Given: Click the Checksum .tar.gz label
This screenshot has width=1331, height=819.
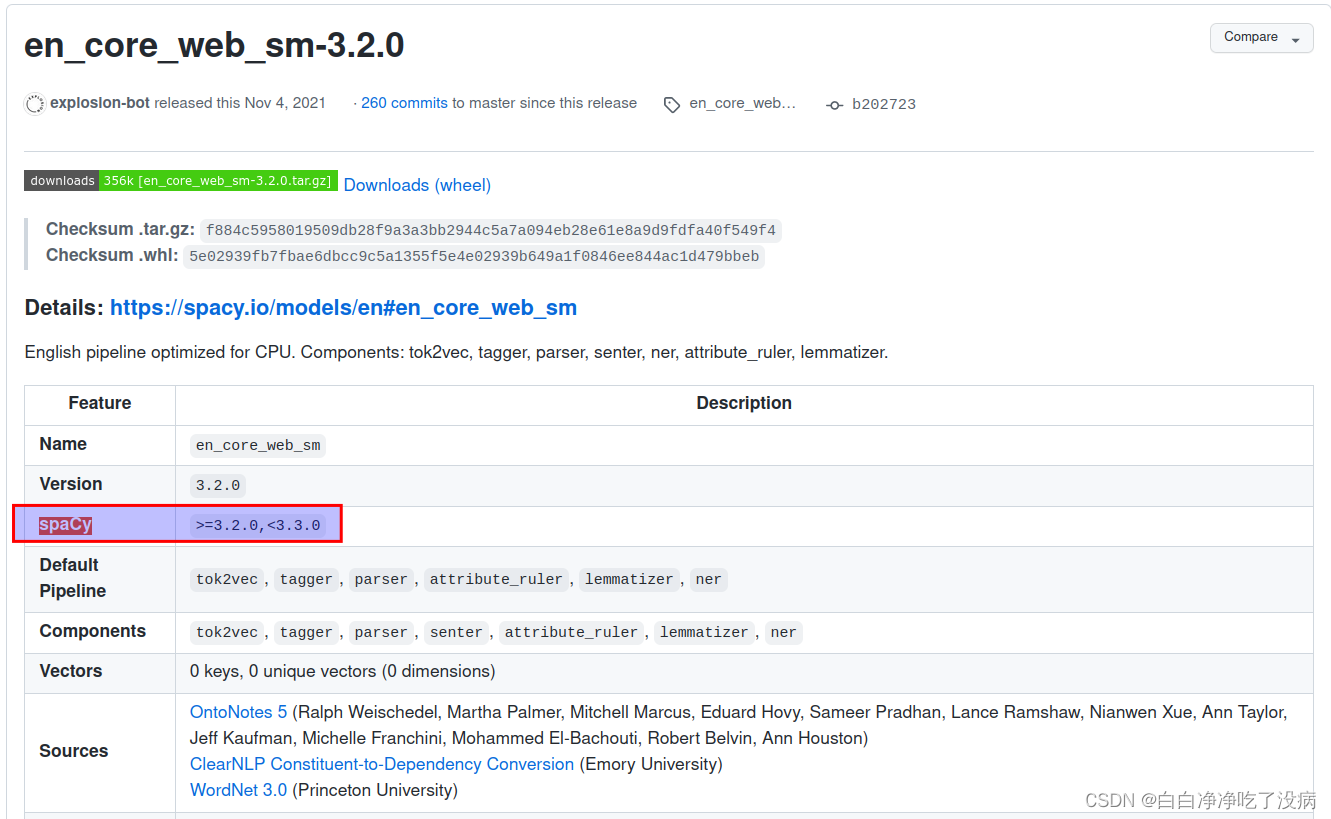Looking at the screenshot, I should tap(120, 229).
